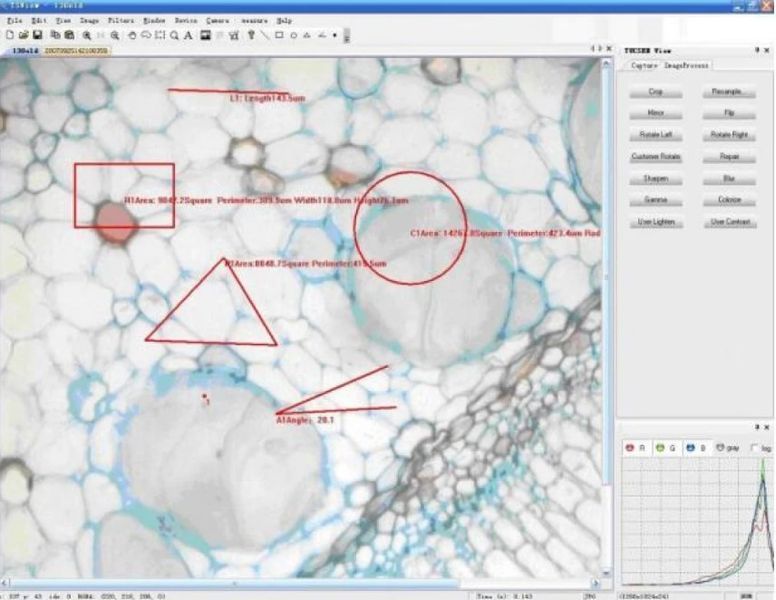Click the open folder toolbar icon
This screenshot has height=600, width=776.
pos(23,35)
